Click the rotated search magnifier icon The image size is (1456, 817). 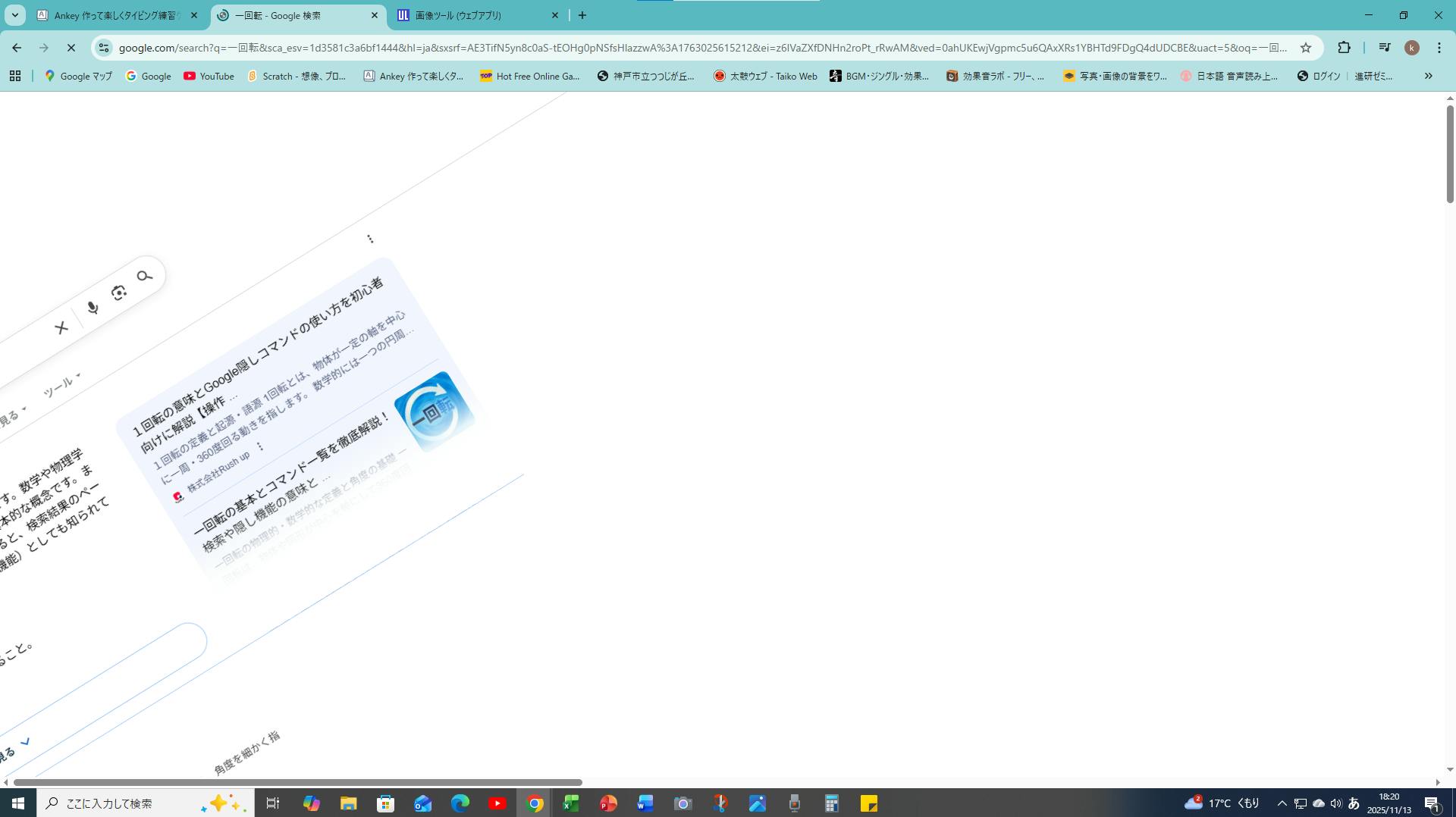coord(144,276)
